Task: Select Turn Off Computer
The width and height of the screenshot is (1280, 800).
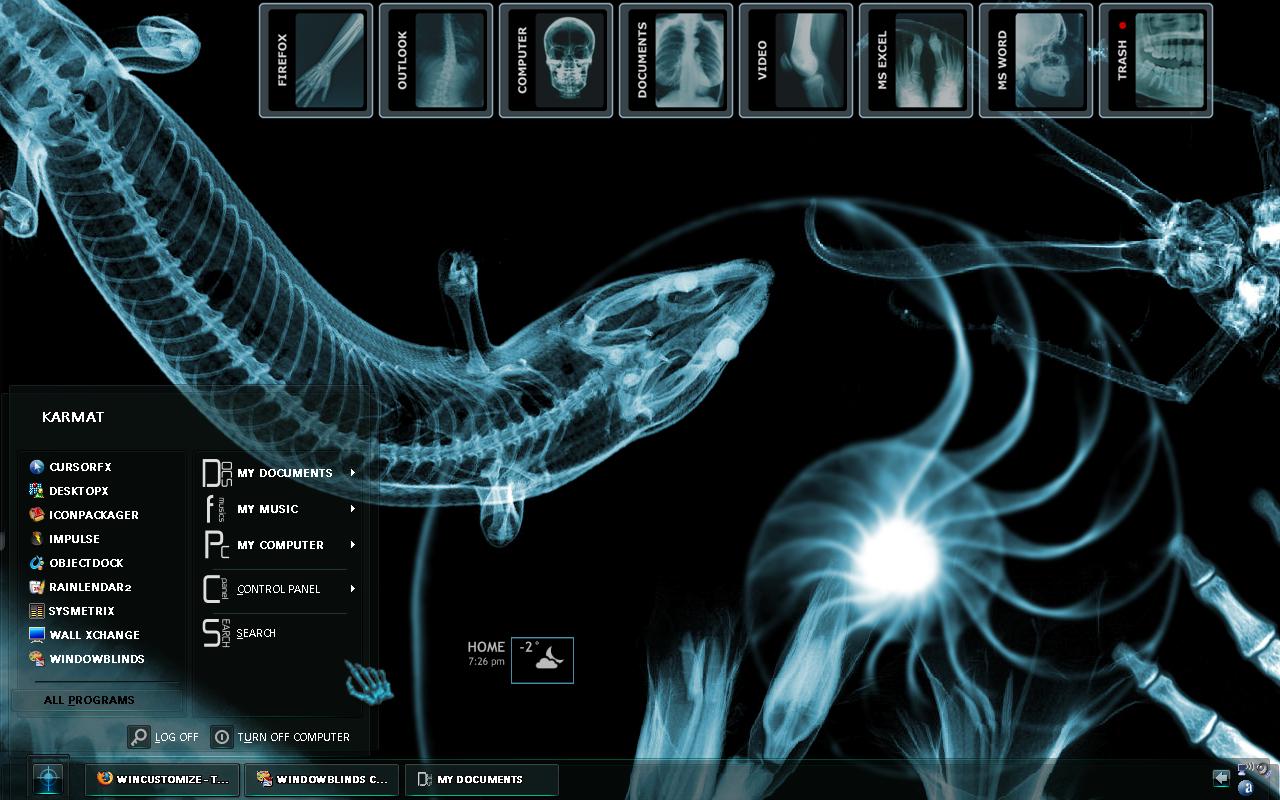Action: tap(281, 737)
